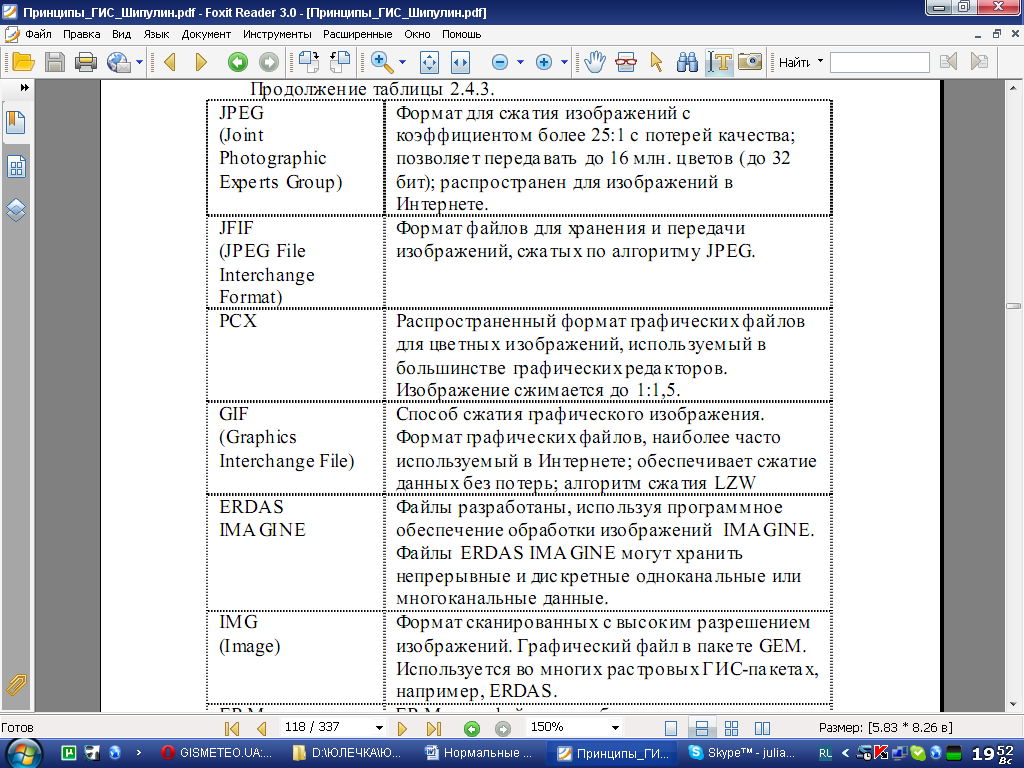Image resolution: width=1024 pixels, height=768 pixels.
Task: Click the Fit Page icon
Action: [x=429, y=62]
